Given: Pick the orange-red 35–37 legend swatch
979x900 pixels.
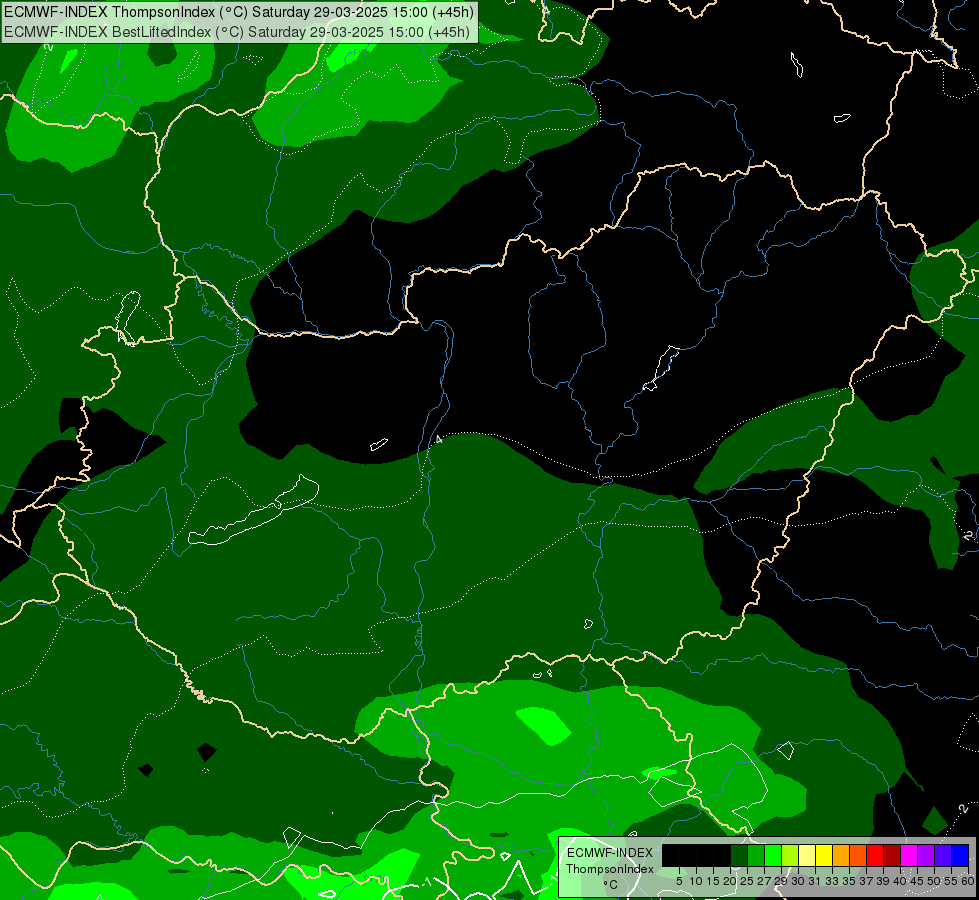Looking at the screenshot, I should [x=858, y=855].
